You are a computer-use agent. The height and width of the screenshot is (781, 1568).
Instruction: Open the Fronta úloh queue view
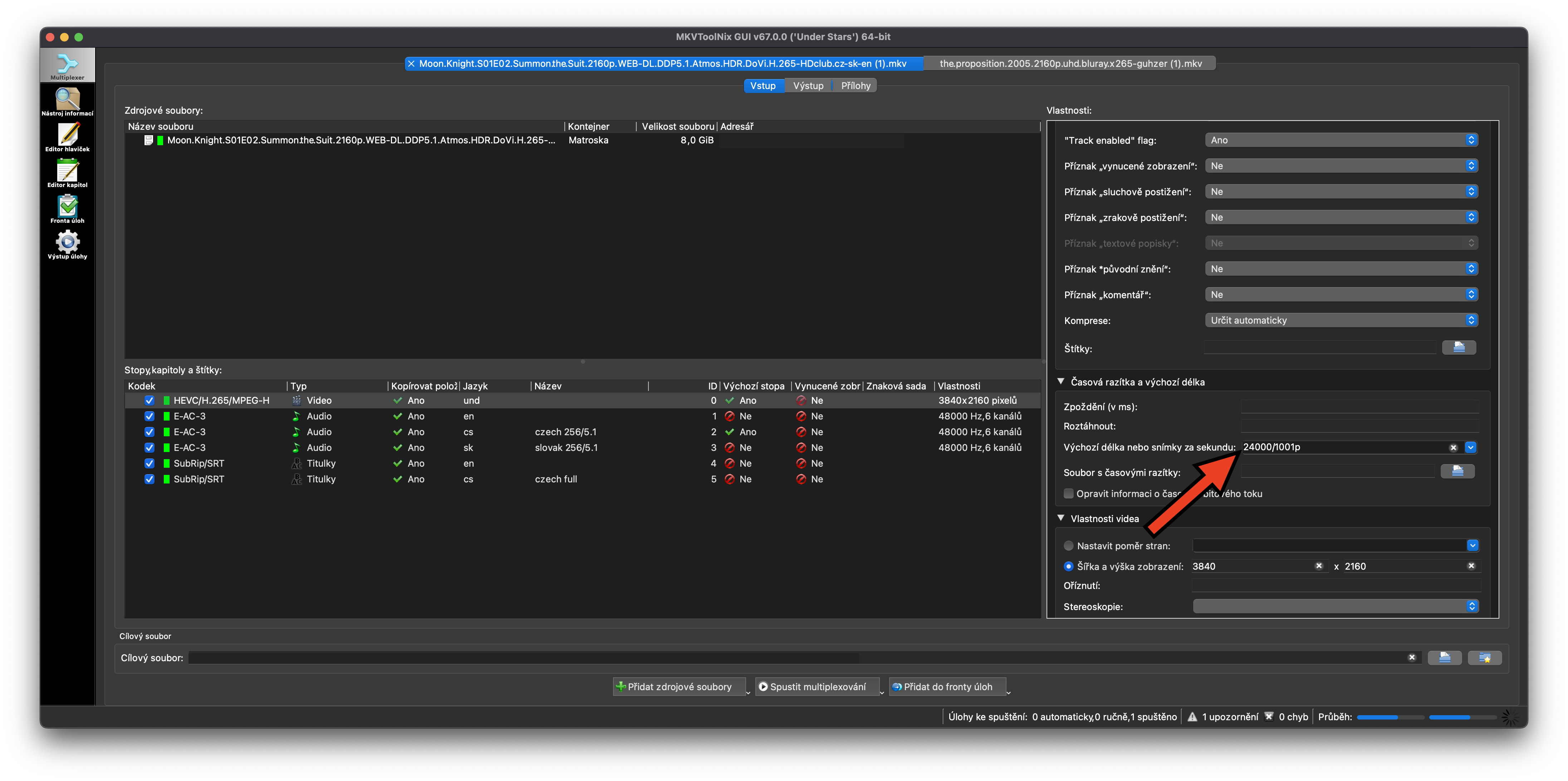[x=67, y=210]
